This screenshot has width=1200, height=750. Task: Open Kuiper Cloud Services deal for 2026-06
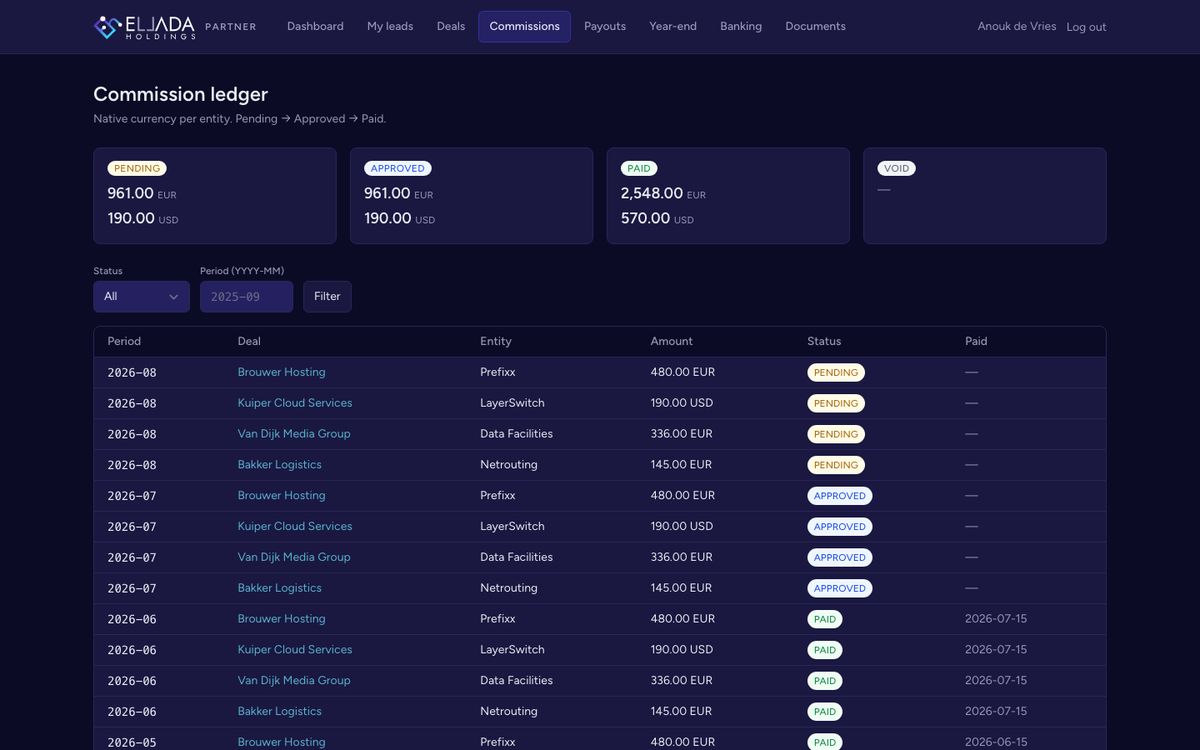[295, 650]
